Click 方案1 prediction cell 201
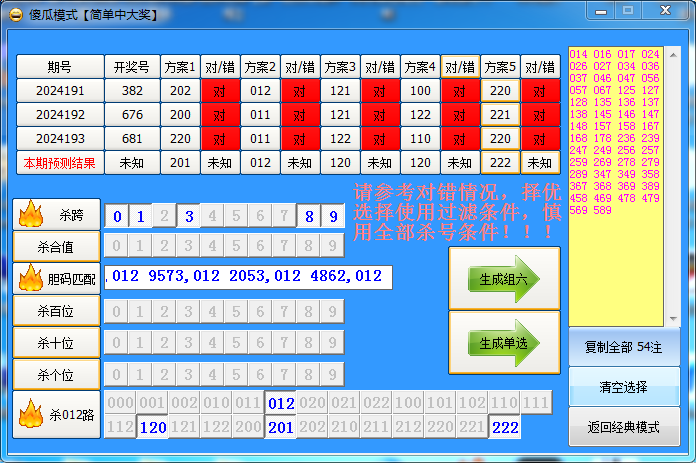The height and width of the screenshot is (463, 696). coord(180,162)
